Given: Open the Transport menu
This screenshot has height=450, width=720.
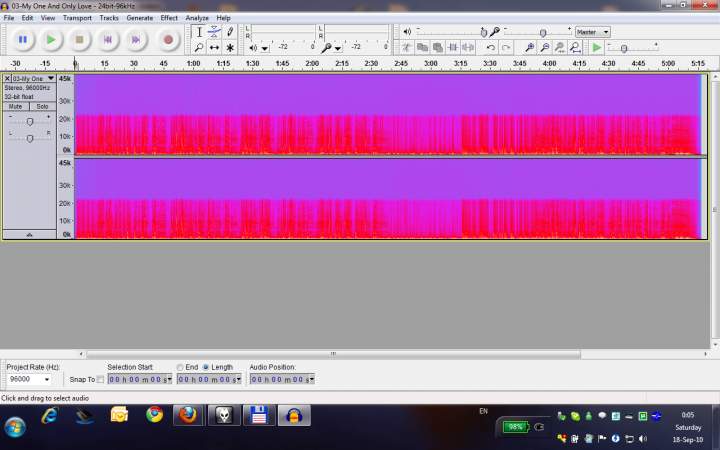Looking at the screenshot, I should click(x=77, y=18).
